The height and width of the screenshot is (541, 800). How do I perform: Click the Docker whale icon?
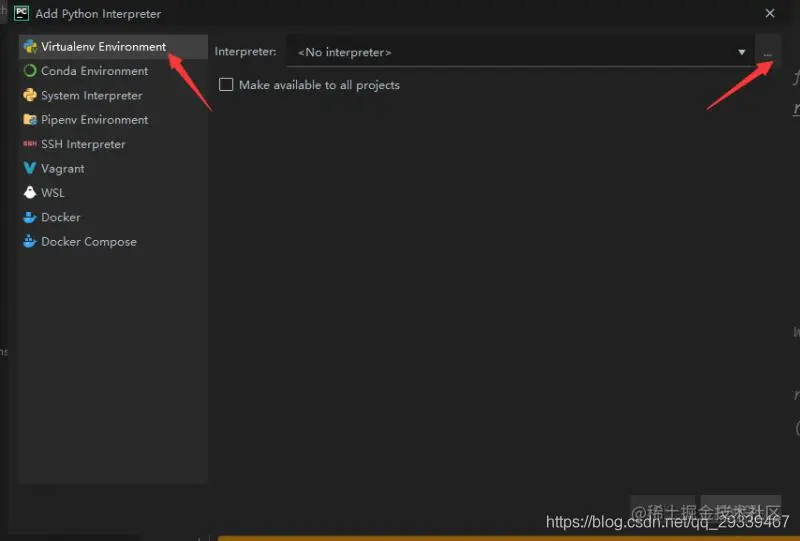[30, 217]
